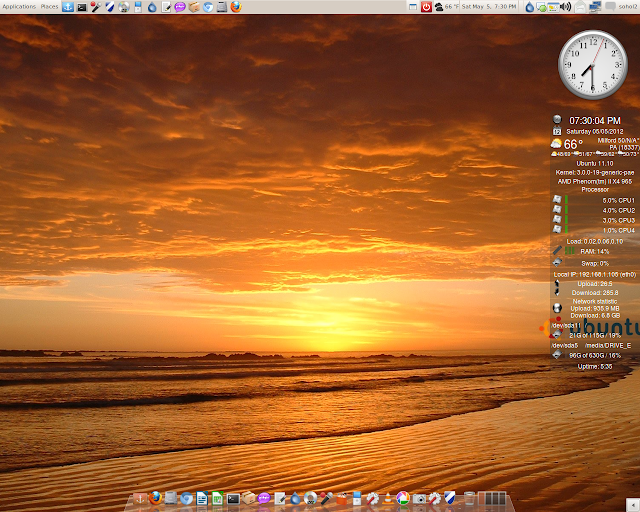640x512 pixels.
Task: Open the mail envelope indicator
Action: point(581,6)
